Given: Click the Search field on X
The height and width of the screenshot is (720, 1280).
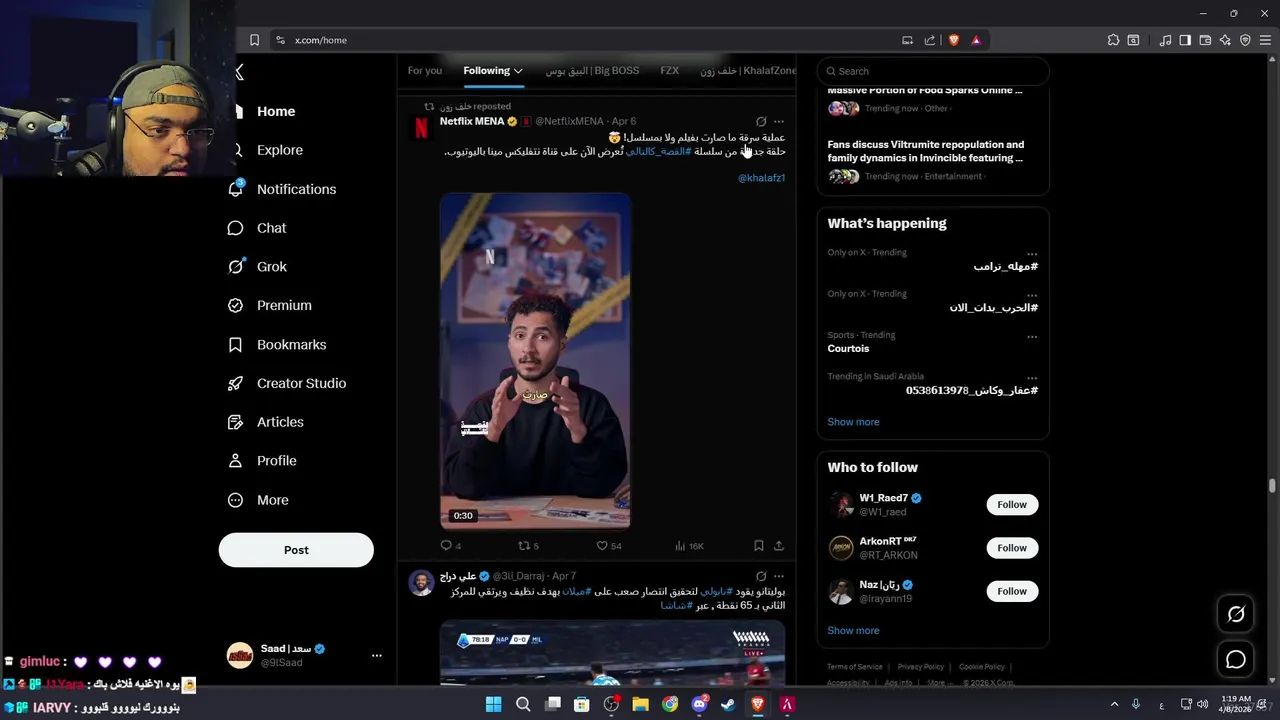Looking at the screenshot, I should click(933, 71).
